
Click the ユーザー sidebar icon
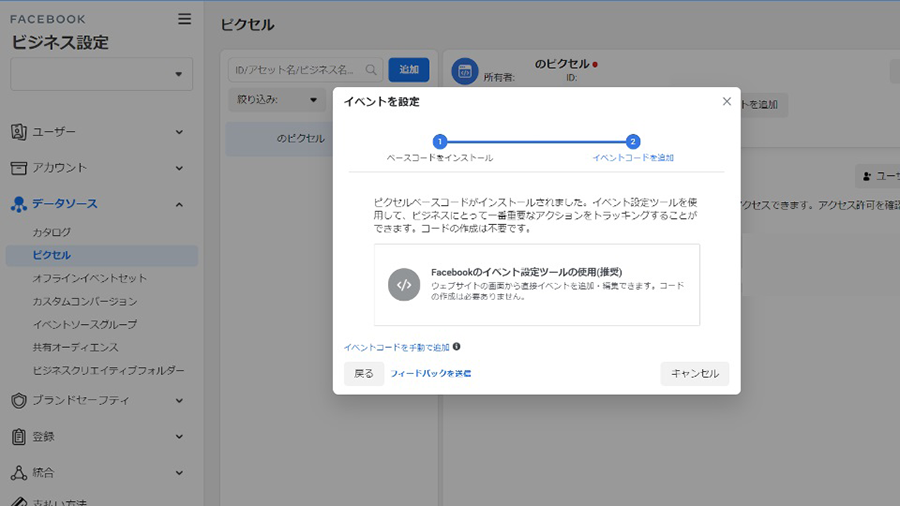tap(18, 132)
